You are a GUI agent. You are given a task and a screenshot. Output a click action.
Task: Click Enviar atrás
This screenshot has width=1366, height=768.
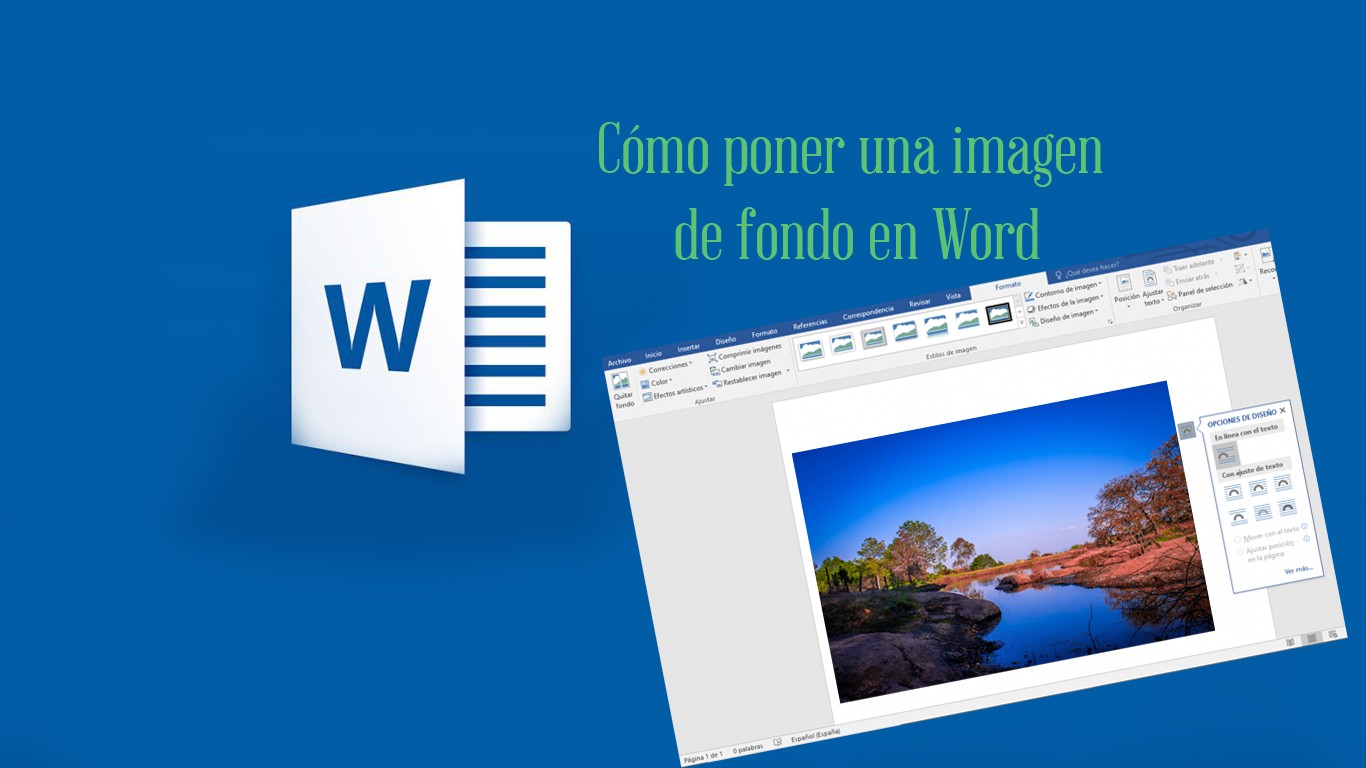(x=1190, y=280)
